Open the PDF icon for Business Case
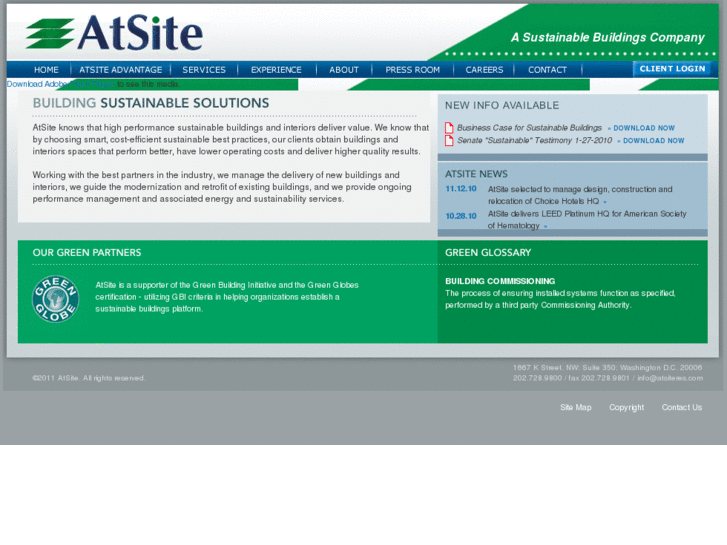 [x=449, y=128]
